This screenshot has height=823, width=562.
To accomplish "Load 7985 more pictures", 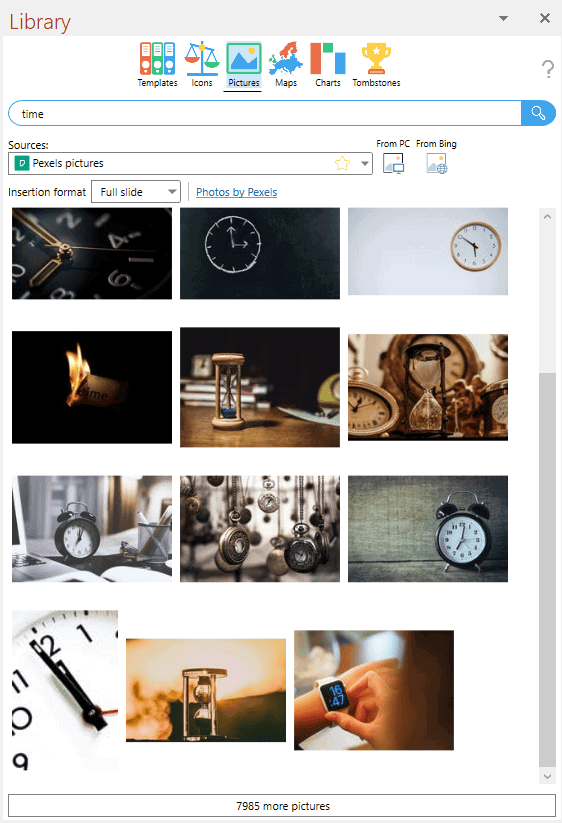I will [x=282, y=806].
